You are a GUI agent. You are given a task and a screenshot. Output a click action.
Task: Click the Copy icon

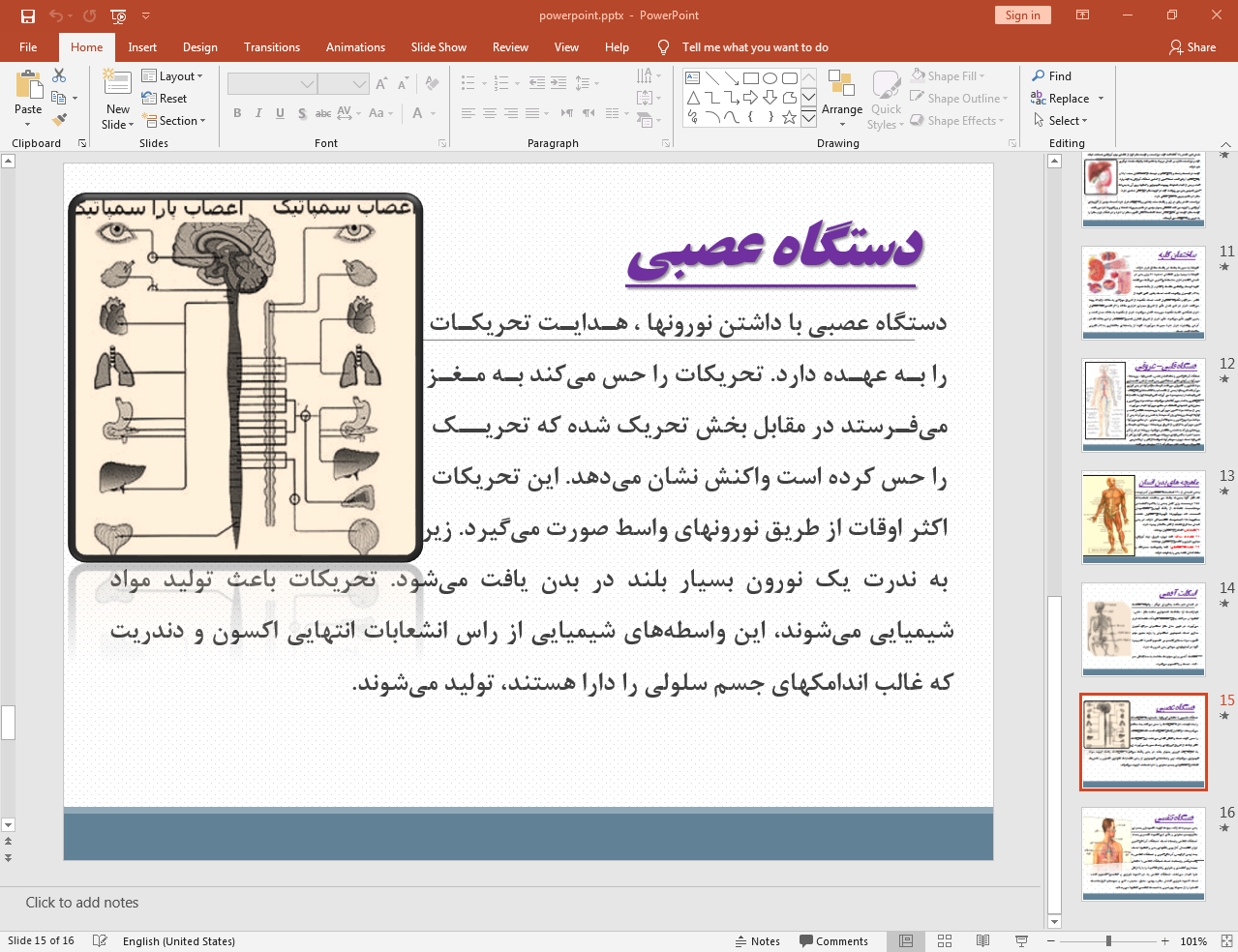click(x=59, y=98)
